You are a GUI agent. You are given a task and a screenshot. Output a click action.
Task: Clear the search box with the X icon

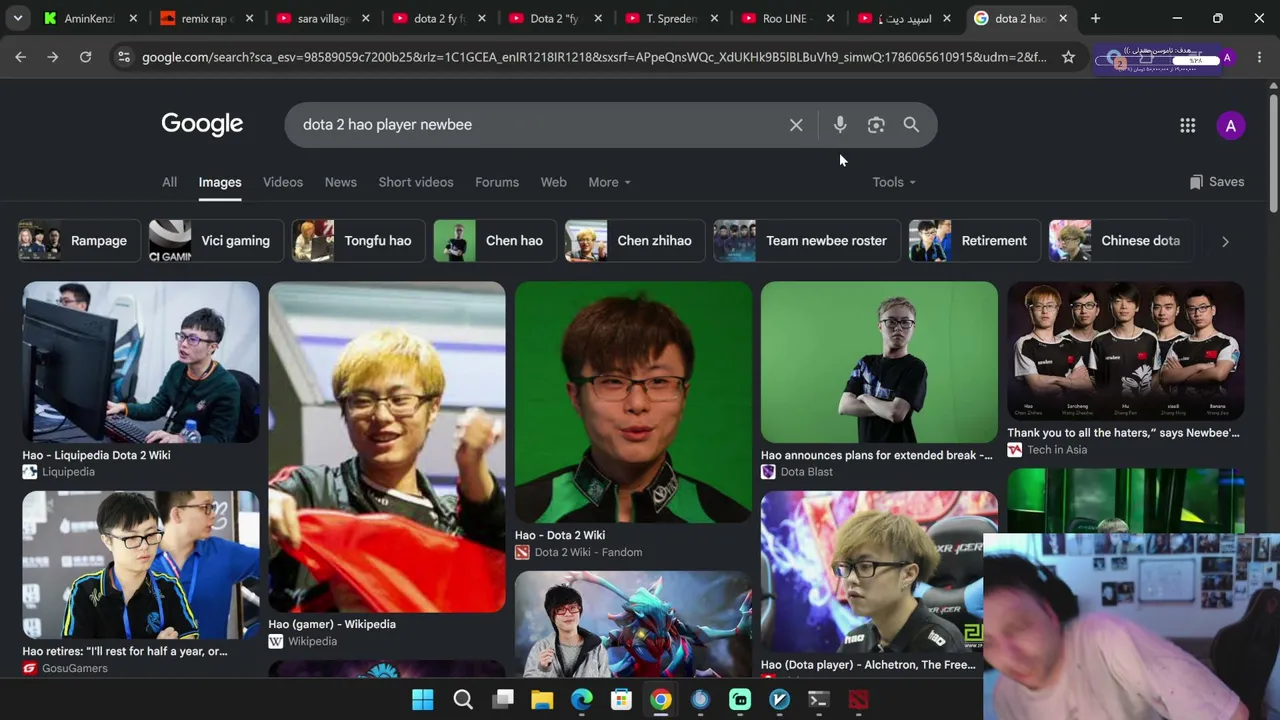(x=796, y=125)
